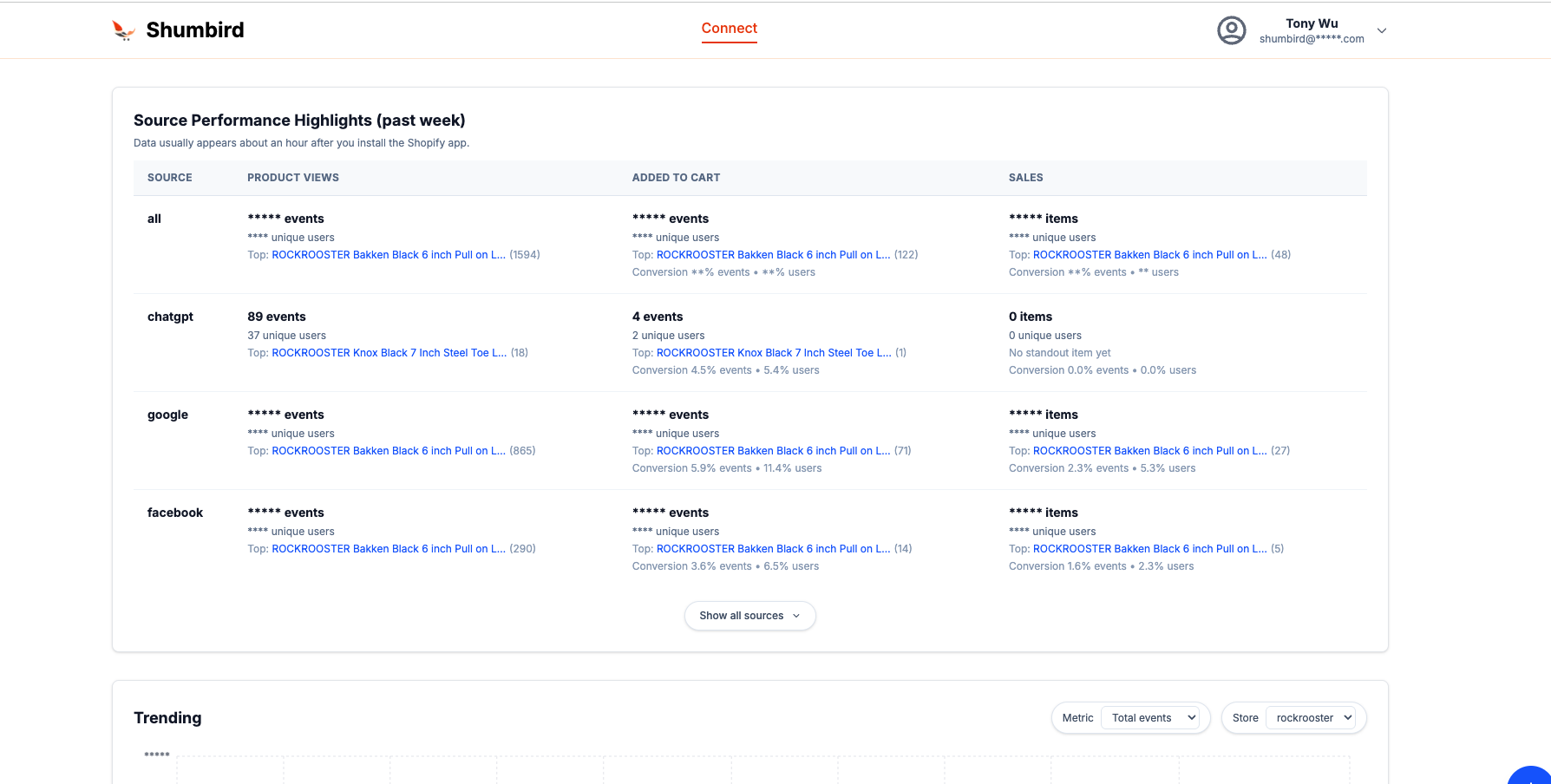Expand the account menu chevron next to Tony Wu
Image resolution: width=1551 pixels, height=784 pixels.
[1382, 30]
